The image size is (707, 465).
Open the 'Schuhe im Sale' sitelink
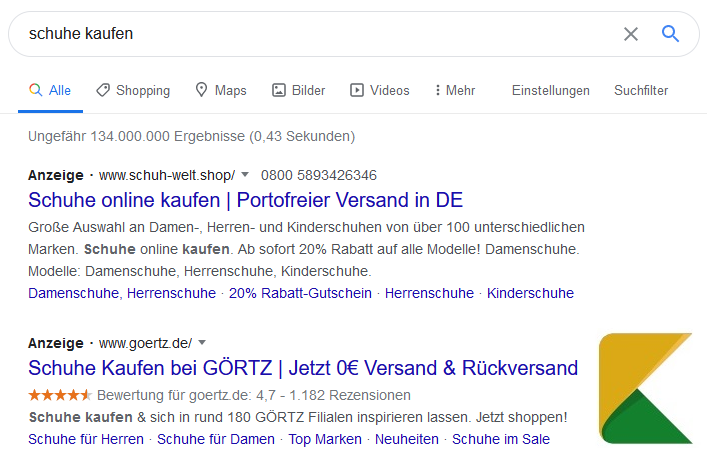pos(501,439)
